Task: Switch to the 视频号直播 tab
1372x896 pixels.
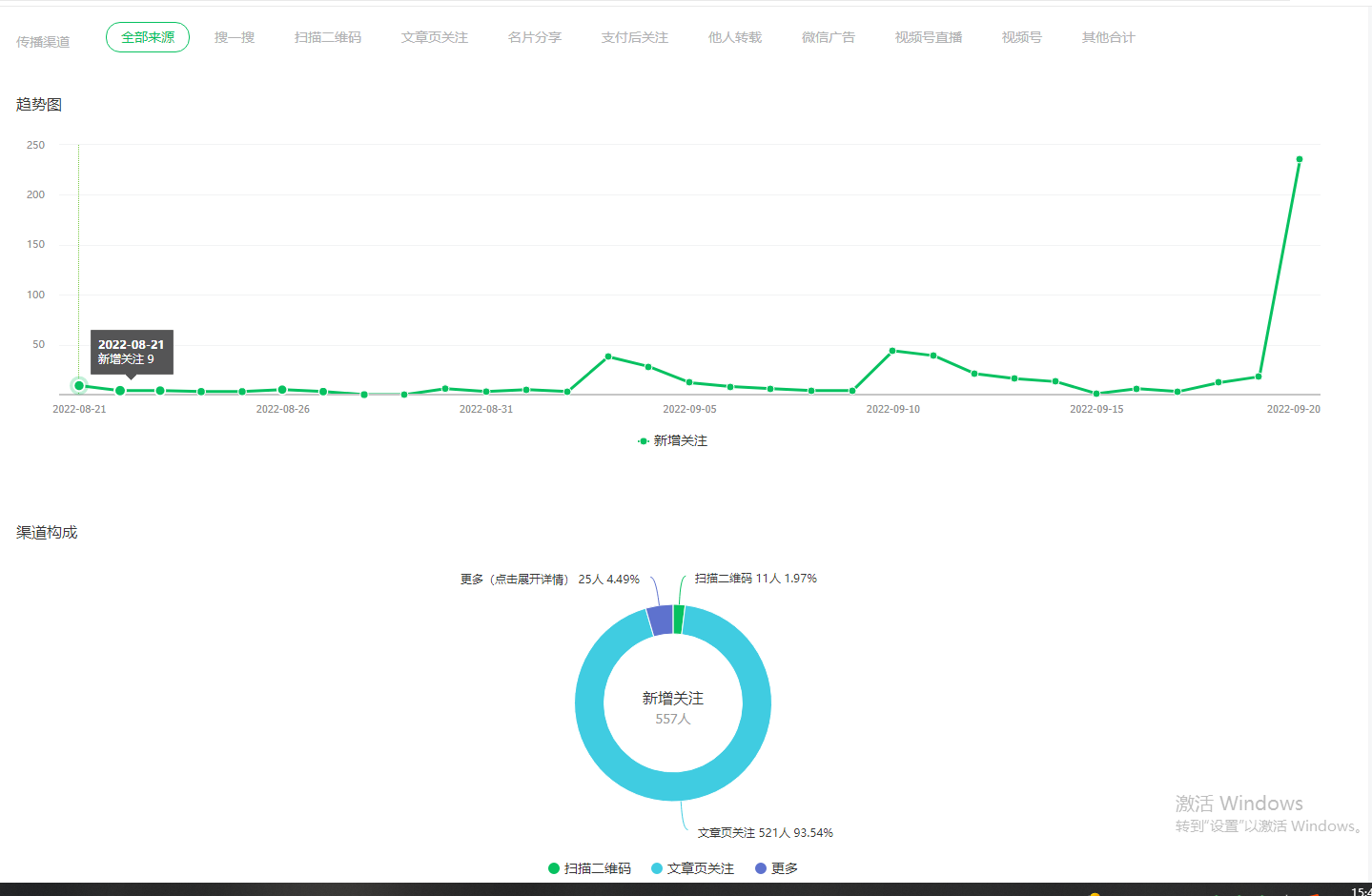Action: click(x=929, y=37)
